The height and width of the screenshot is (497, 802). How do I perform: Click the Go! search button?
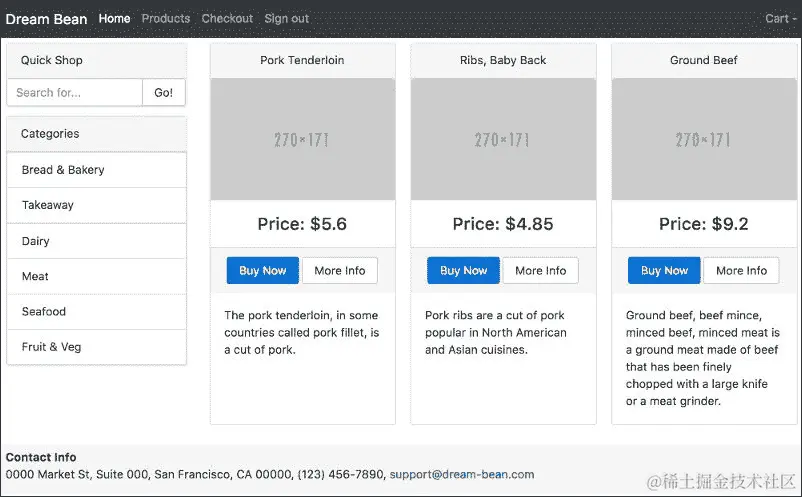click(x=164, y=93)
